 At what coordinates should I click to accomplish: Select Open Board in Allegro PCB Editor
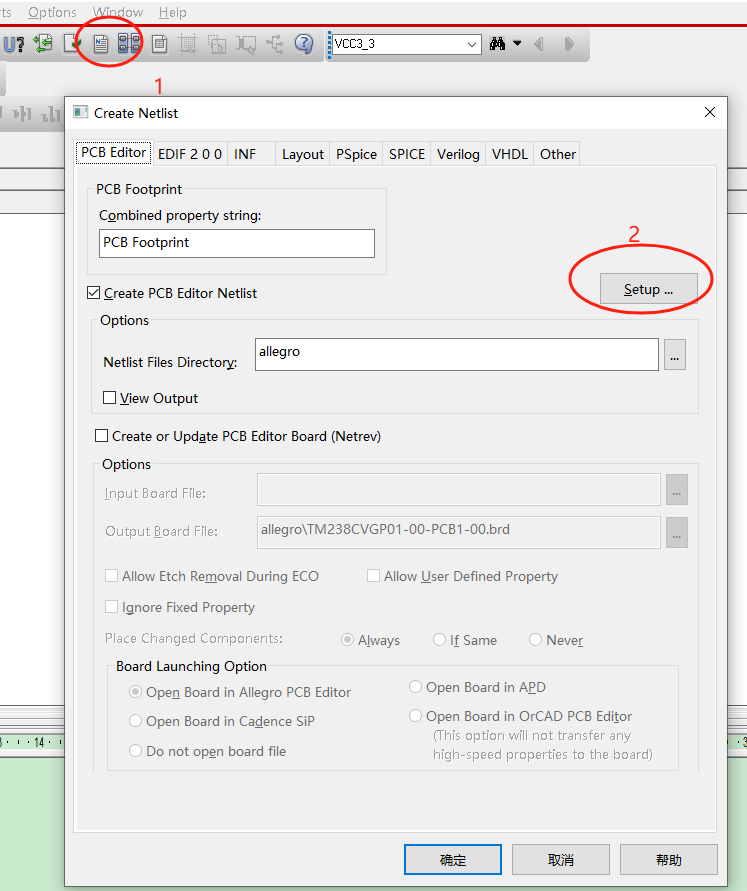(x=135, y=692)
